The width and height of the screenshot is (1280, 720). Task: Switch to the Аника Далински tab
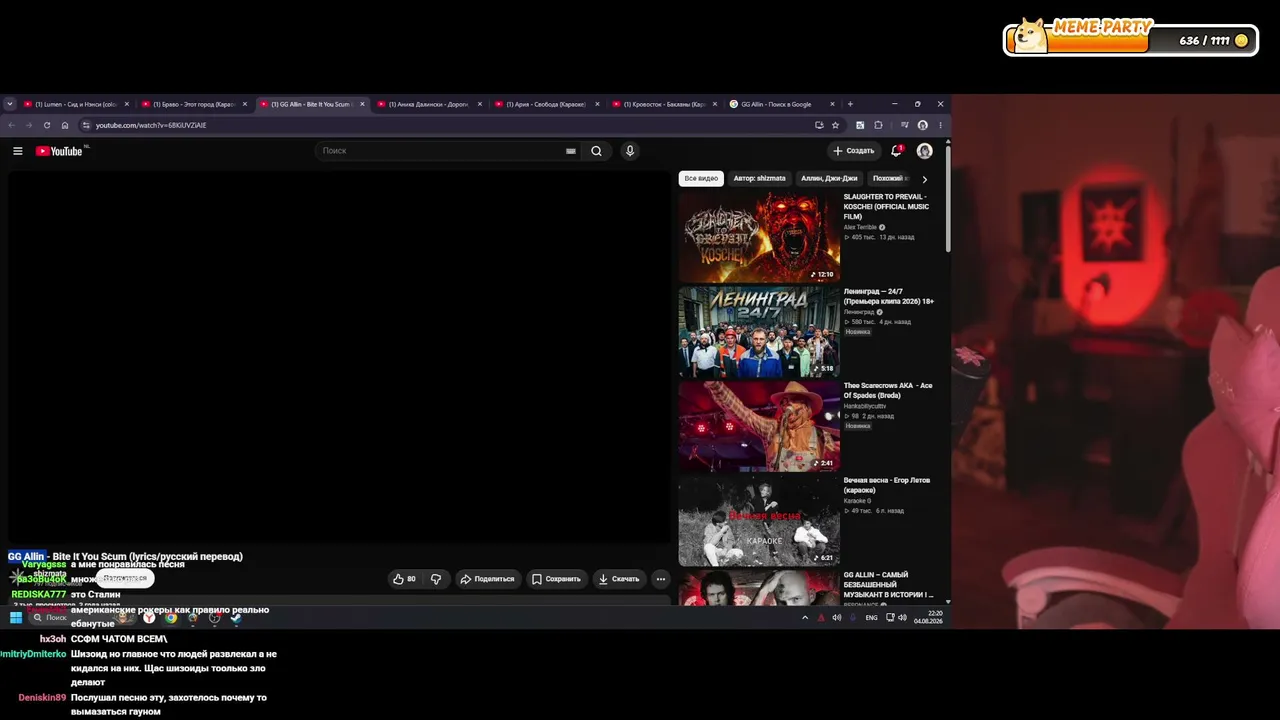click(430, 104)
